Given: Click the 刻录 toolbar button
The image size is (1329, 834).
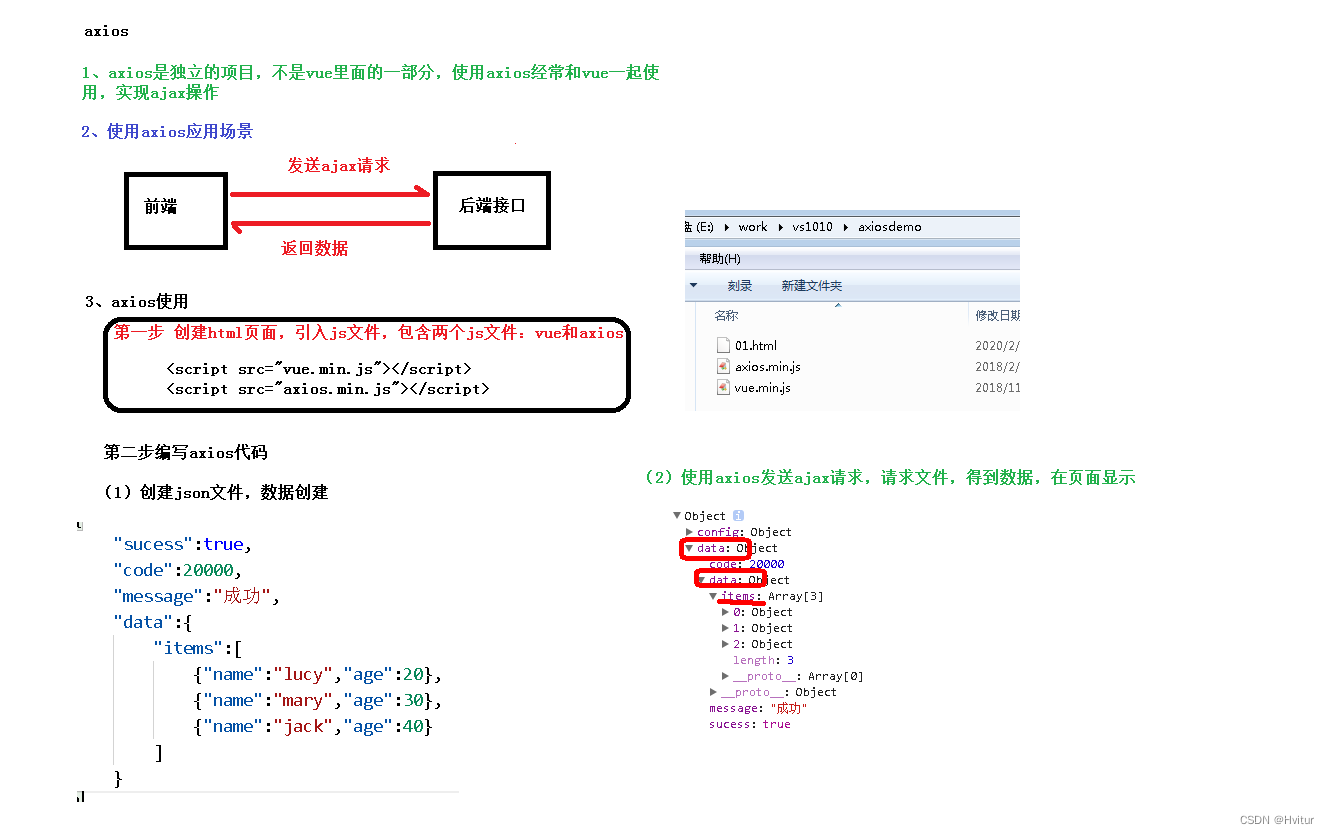Looking at the screenshot, I should 740,286.
